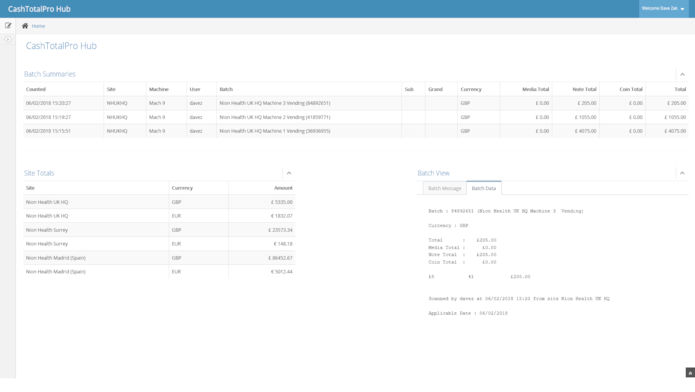Click the Applicable Date line in batch data
695x392 pixels.
click(x=468, y=313)
